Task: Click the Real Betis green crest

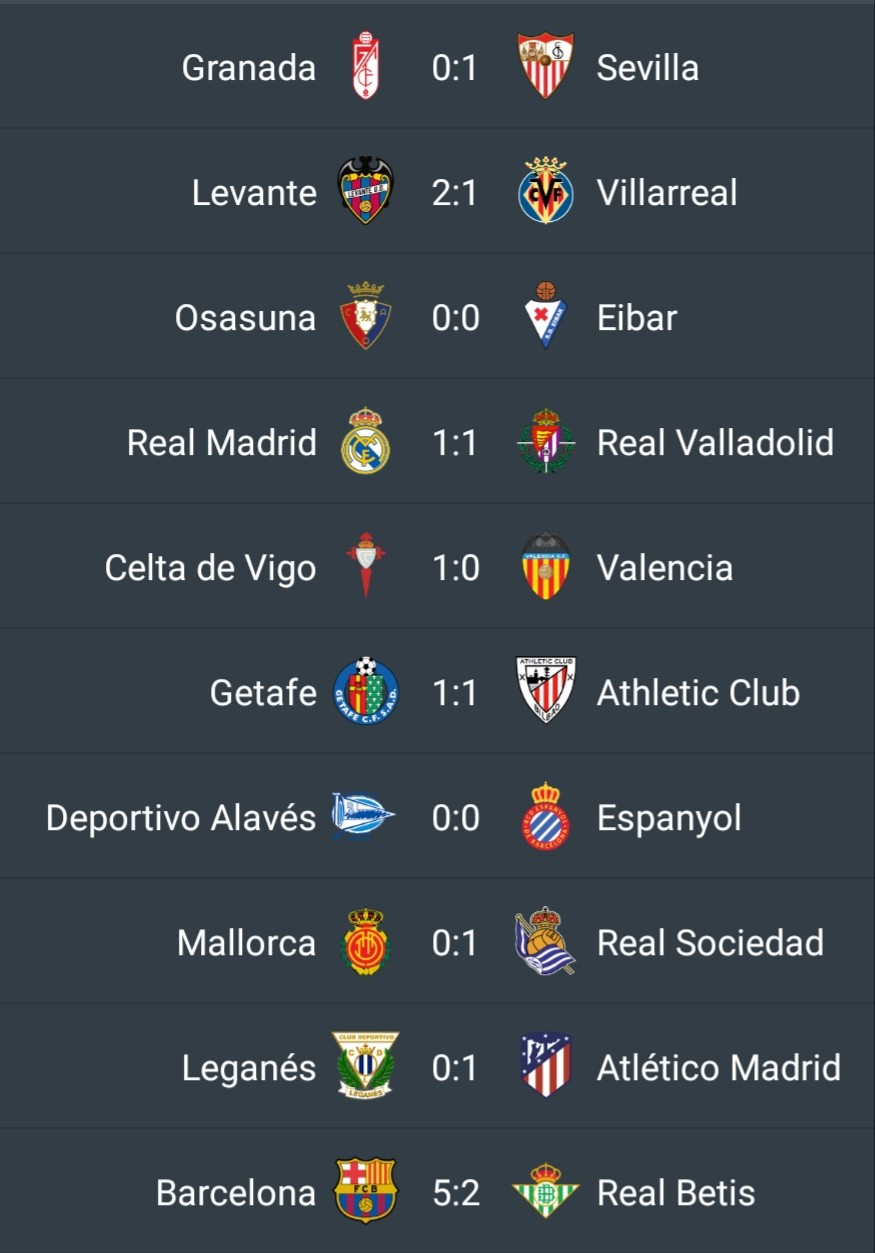Action: point(546,1191)
